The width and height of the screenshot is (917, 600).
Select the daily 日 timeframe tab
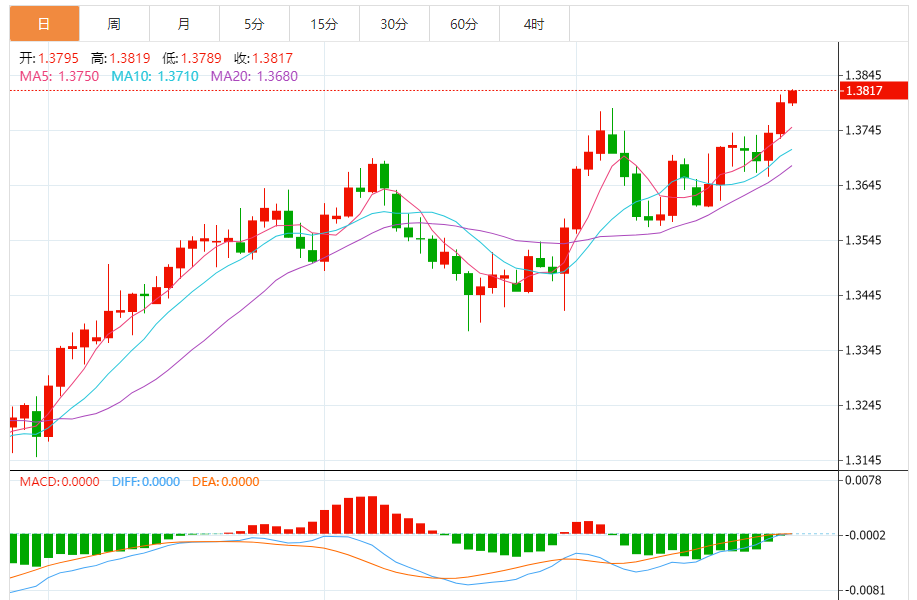click(x=44, y=24)
